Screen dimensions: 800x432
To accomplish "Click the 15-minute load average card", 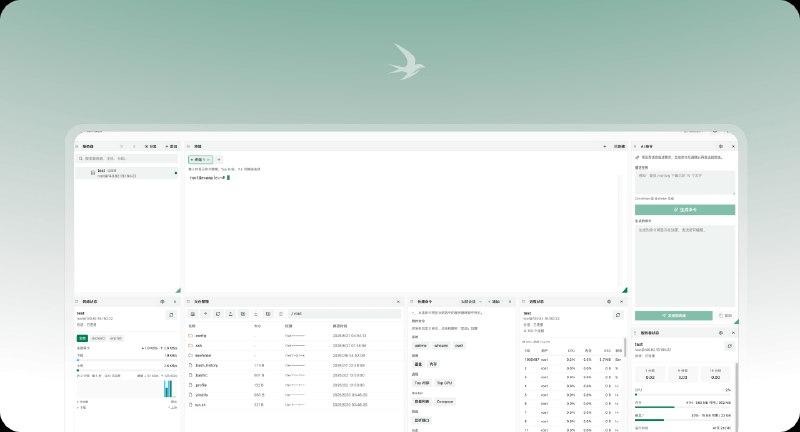I will [715, 374].
